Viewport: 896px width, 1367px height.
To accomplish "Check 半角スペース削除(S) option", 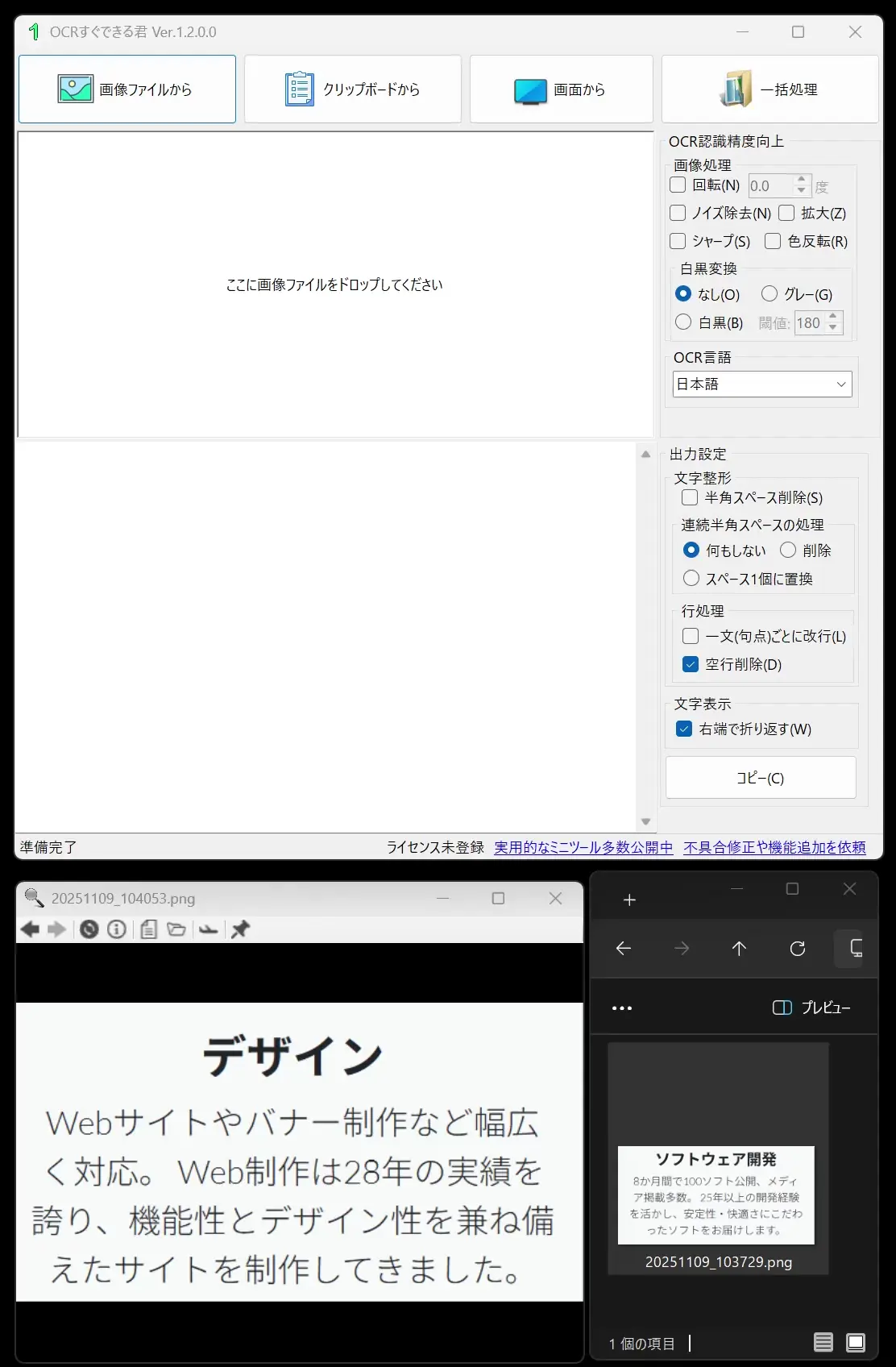I will tap(690, 497).
